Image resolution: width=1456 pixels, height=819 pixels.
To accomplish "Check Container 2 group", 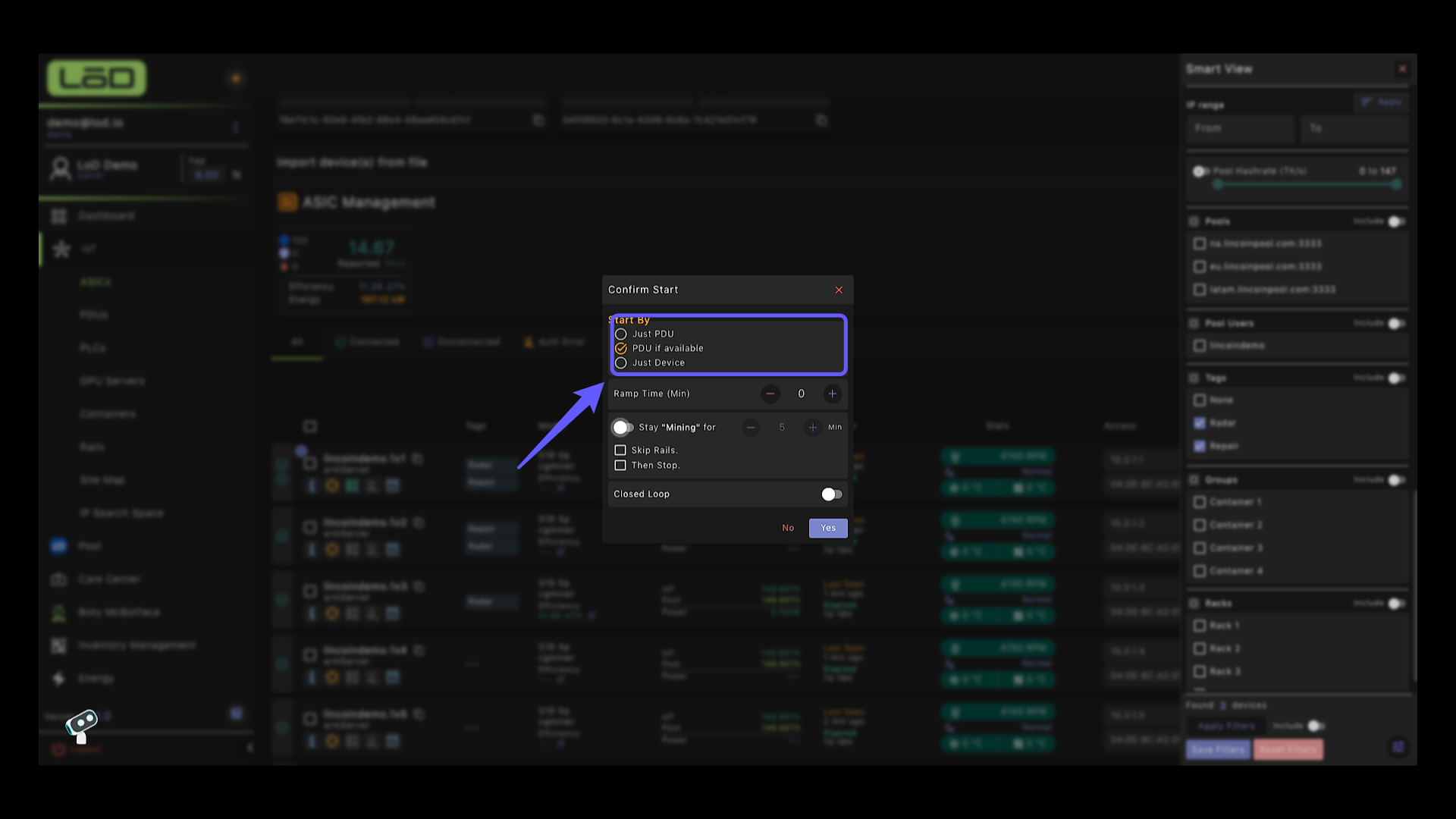I will (x=1200, y=525).
